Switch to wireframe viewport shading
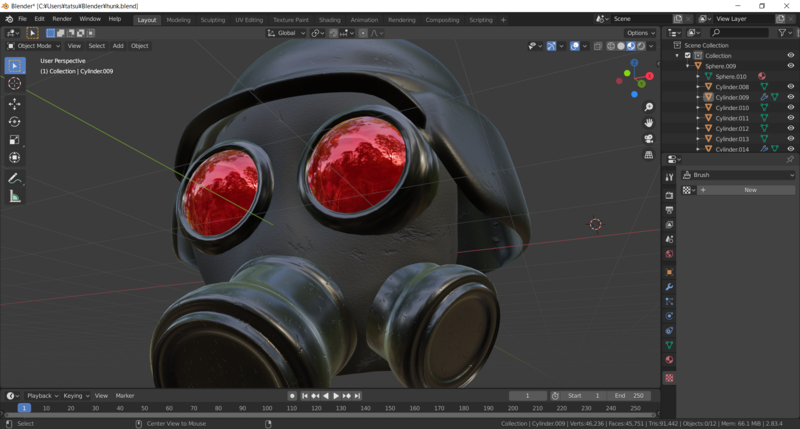 pos(611,46)
